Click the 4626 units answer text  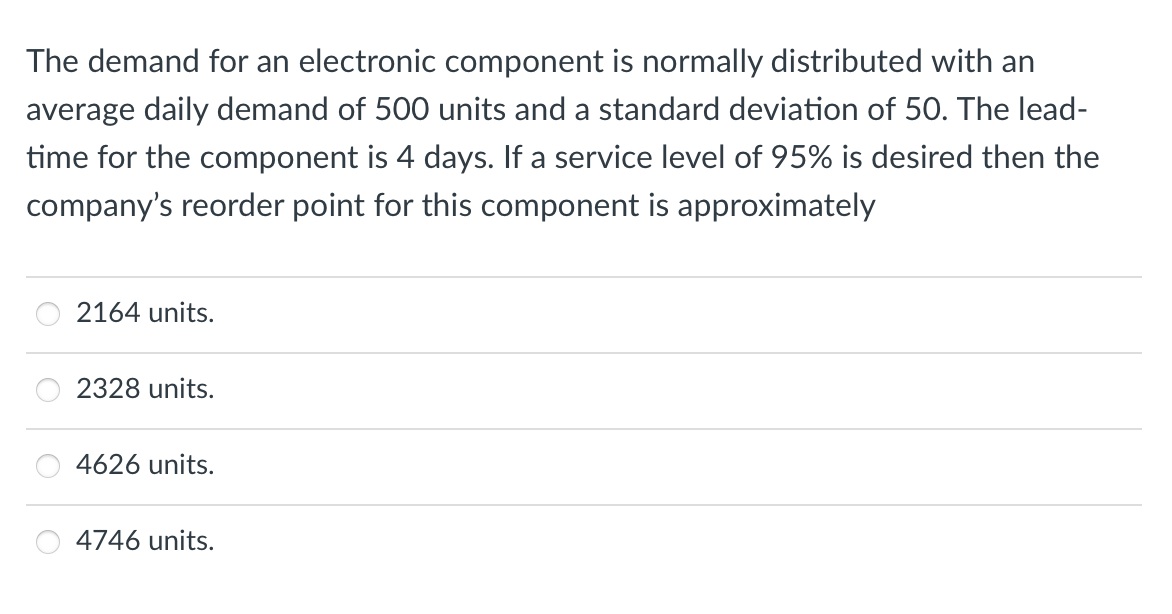[144, 465]
